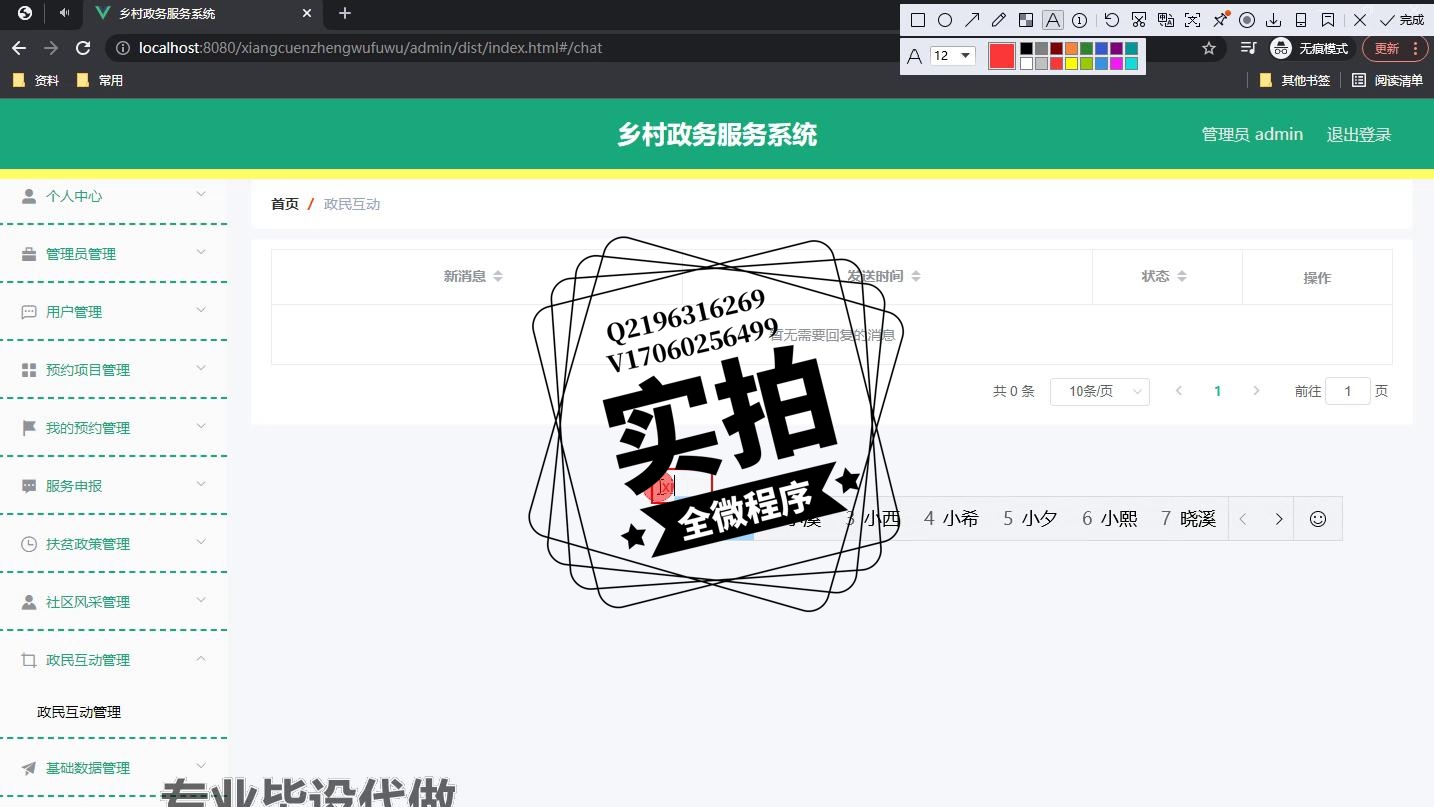Screen dimensions: 1434x807
Task: Click the send-to-phone icon
Action: tap(1301, 20)
